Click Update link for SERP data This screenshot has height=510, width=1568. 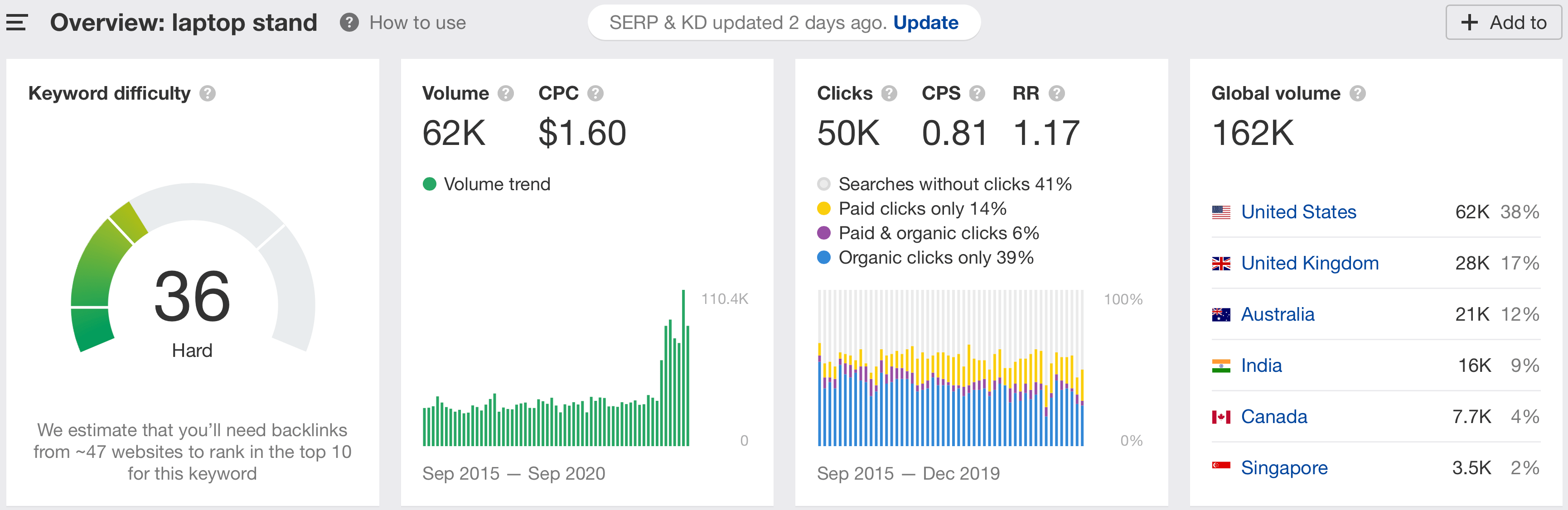click(x=925, y=23)
